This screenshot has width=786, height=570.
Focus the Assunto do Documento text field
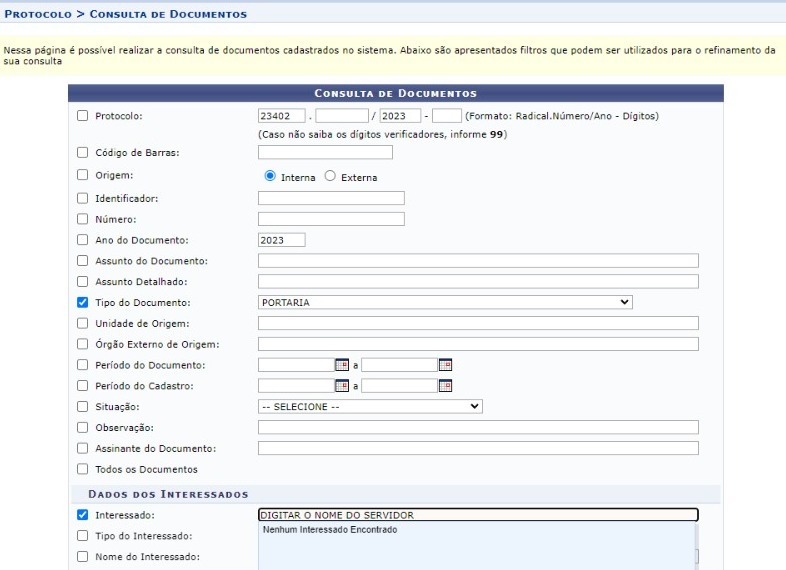478,261
